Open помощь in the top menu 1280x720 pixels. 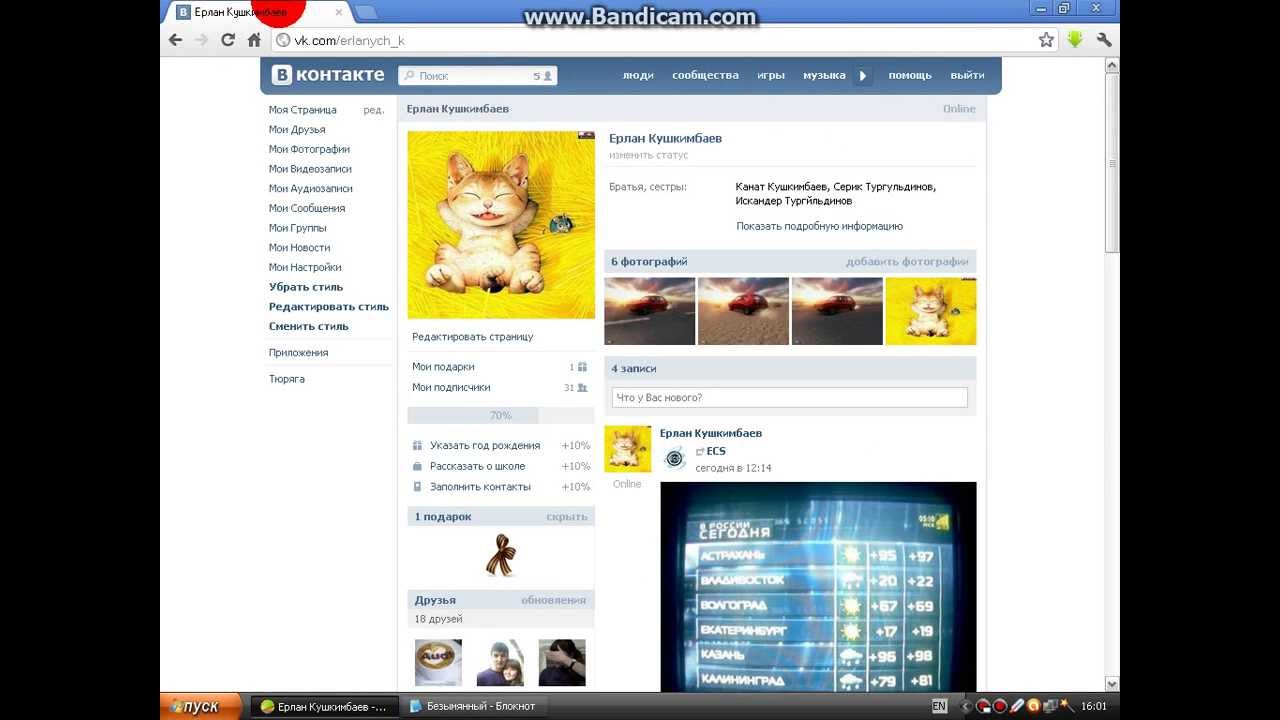[x=910, y=75]
